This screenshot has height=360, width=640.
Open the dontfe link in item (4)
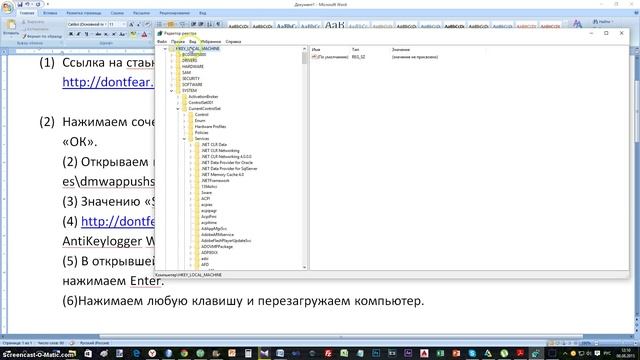pos(118,222)
